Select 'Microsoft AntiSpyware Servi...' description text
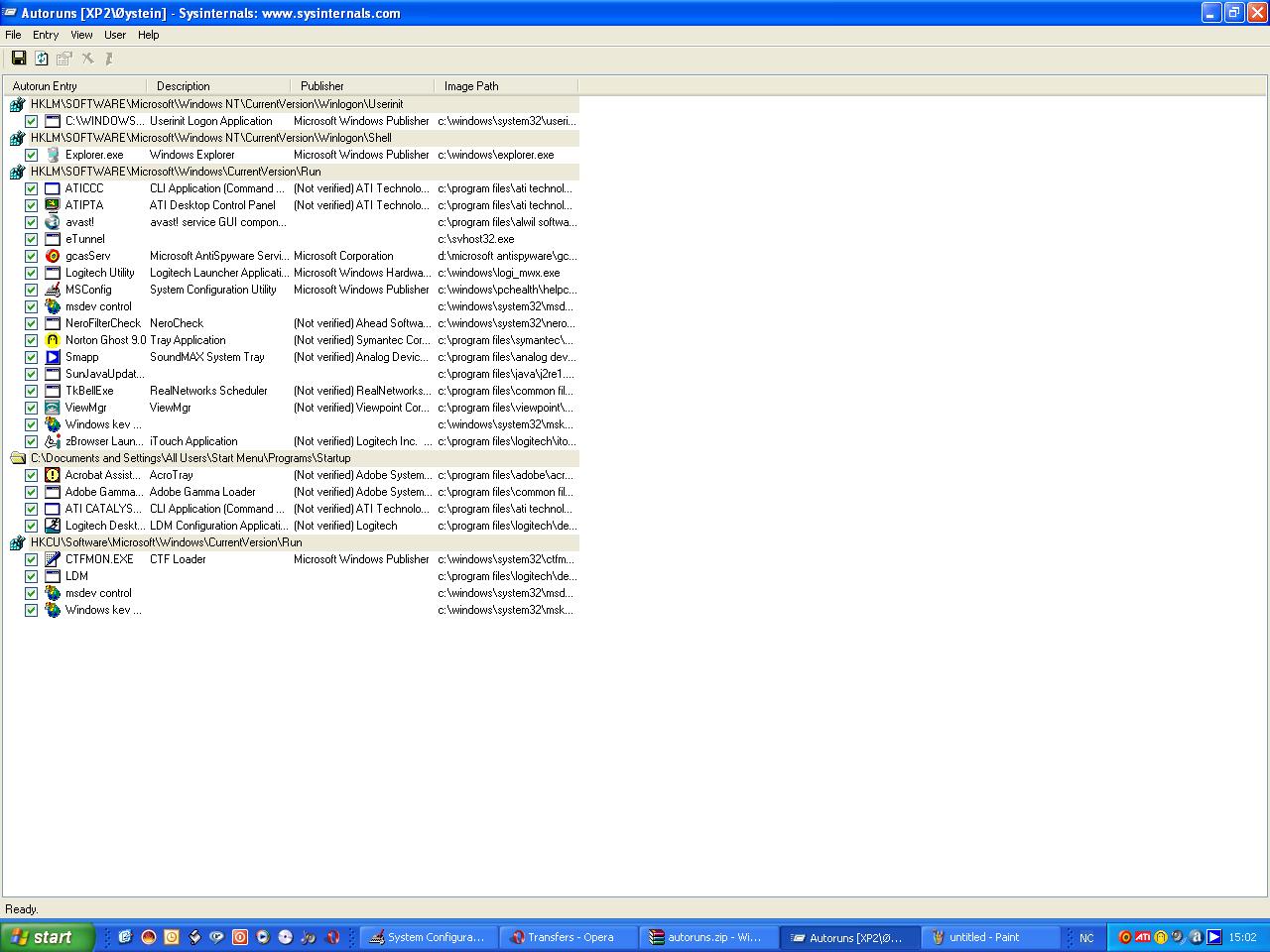1270x952 pixels. pos(219,256)
